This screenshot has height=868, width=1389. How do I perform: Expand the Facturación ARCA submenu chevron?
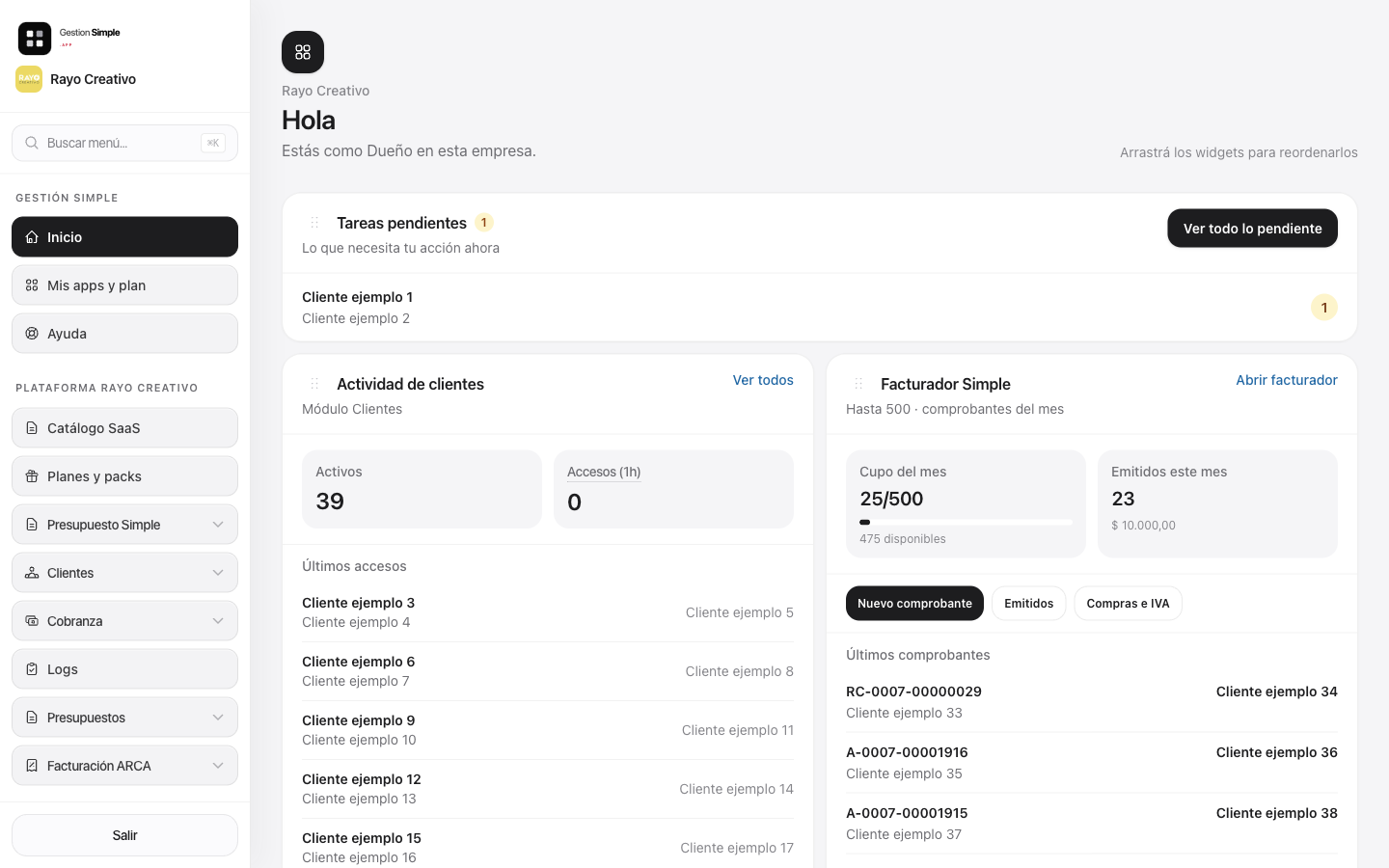pyautogui.click(x=218, y=766)
